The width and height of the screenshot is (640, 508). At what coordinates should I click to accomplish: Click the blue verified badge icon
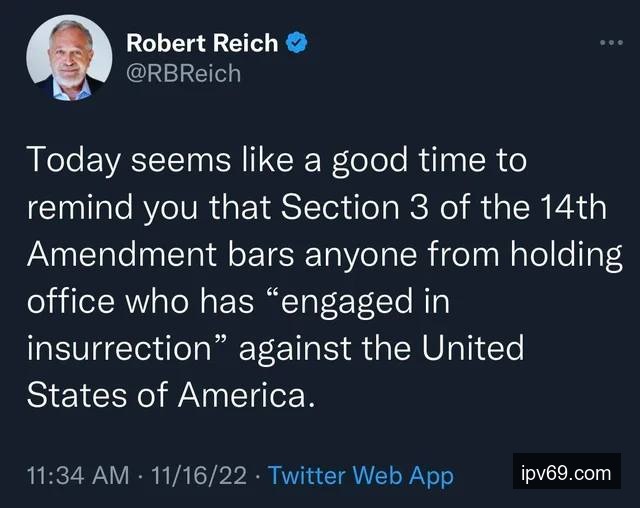[297, 43]
